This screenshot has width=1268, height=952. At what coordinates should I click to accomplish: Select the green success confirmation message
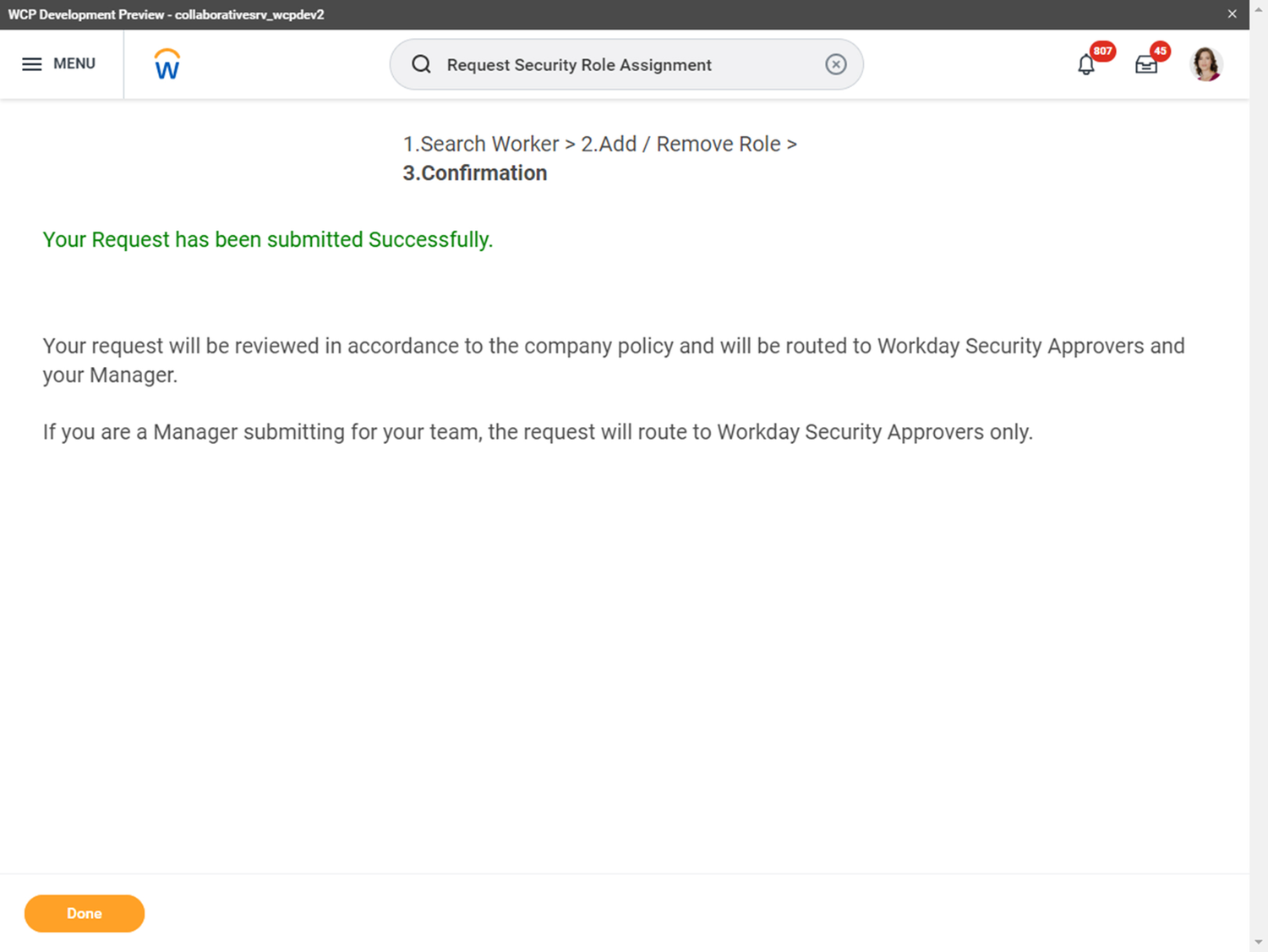pyautogui.click(x=267, y=239)
